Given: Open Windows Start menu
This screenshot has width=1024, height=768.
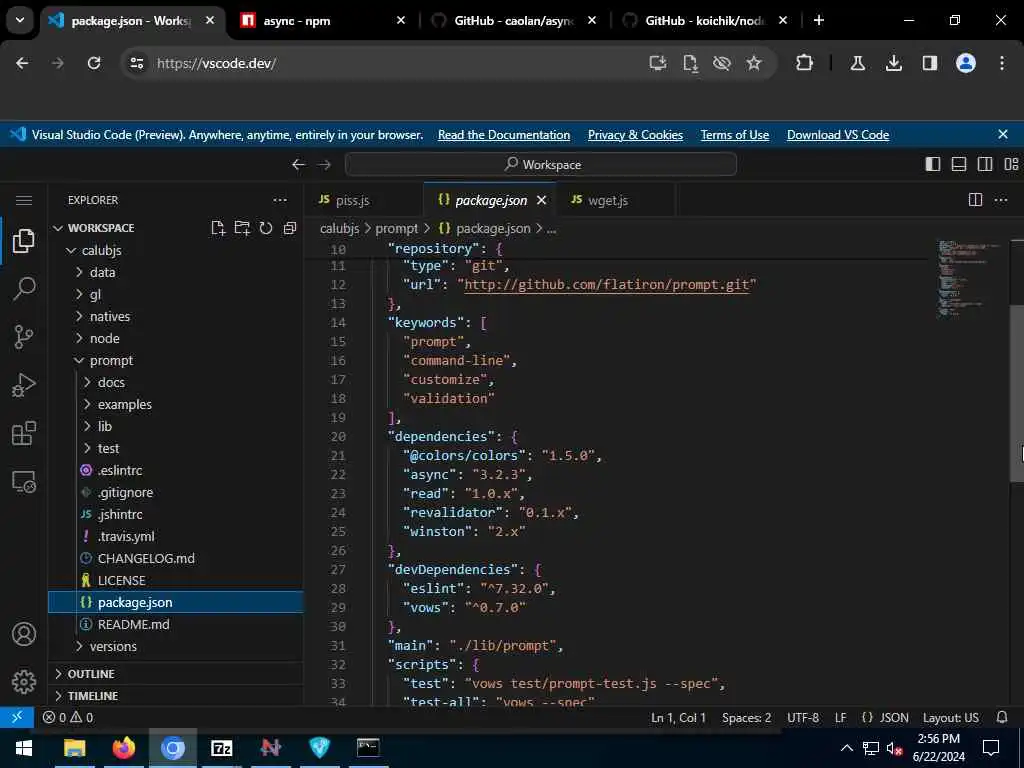Looking at the screenshot, I should click(24, 748).
